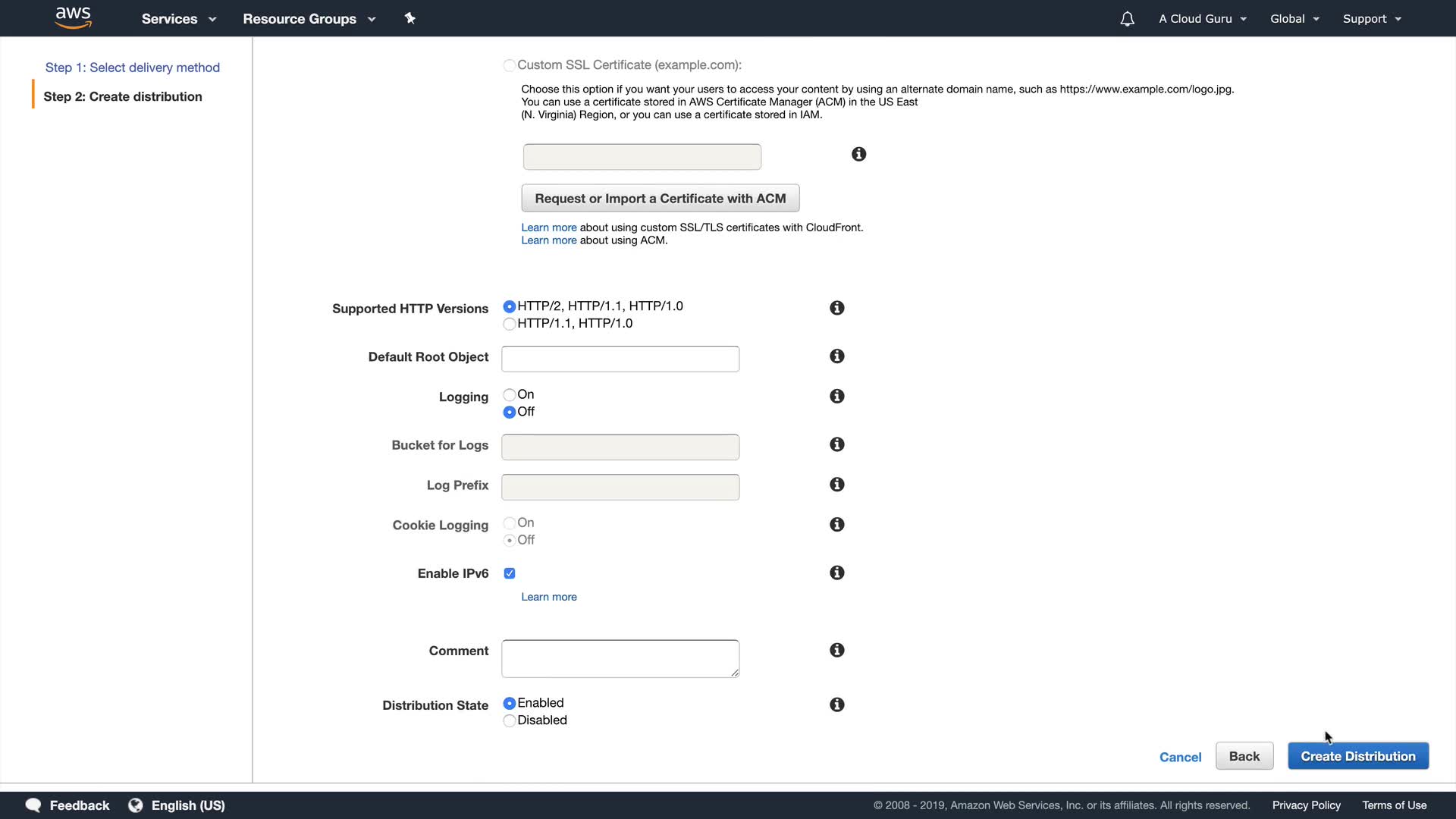Click the Feedback speech bubble icon

(x=33, y=805)
